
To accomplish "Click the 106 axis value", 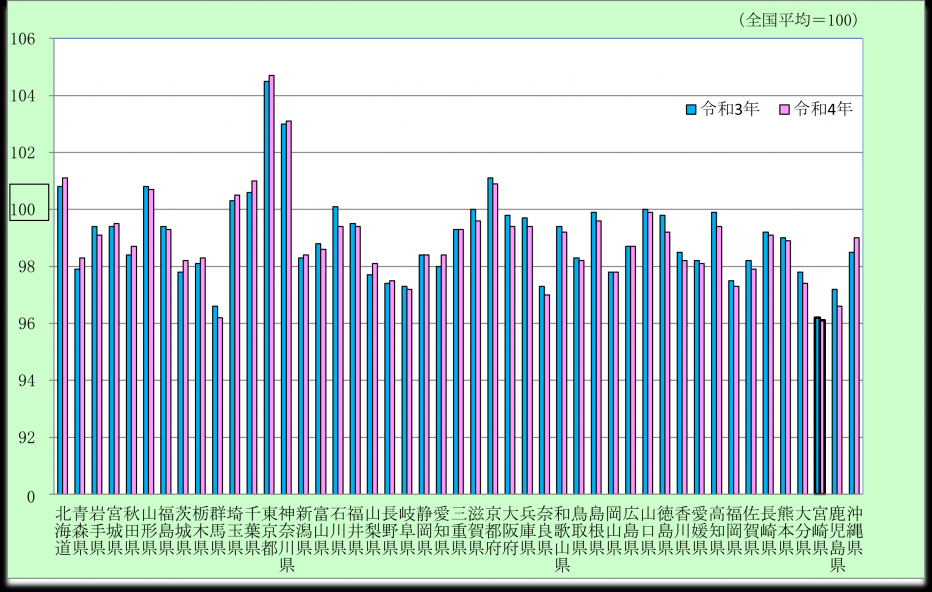I will [x=23, y=39].
